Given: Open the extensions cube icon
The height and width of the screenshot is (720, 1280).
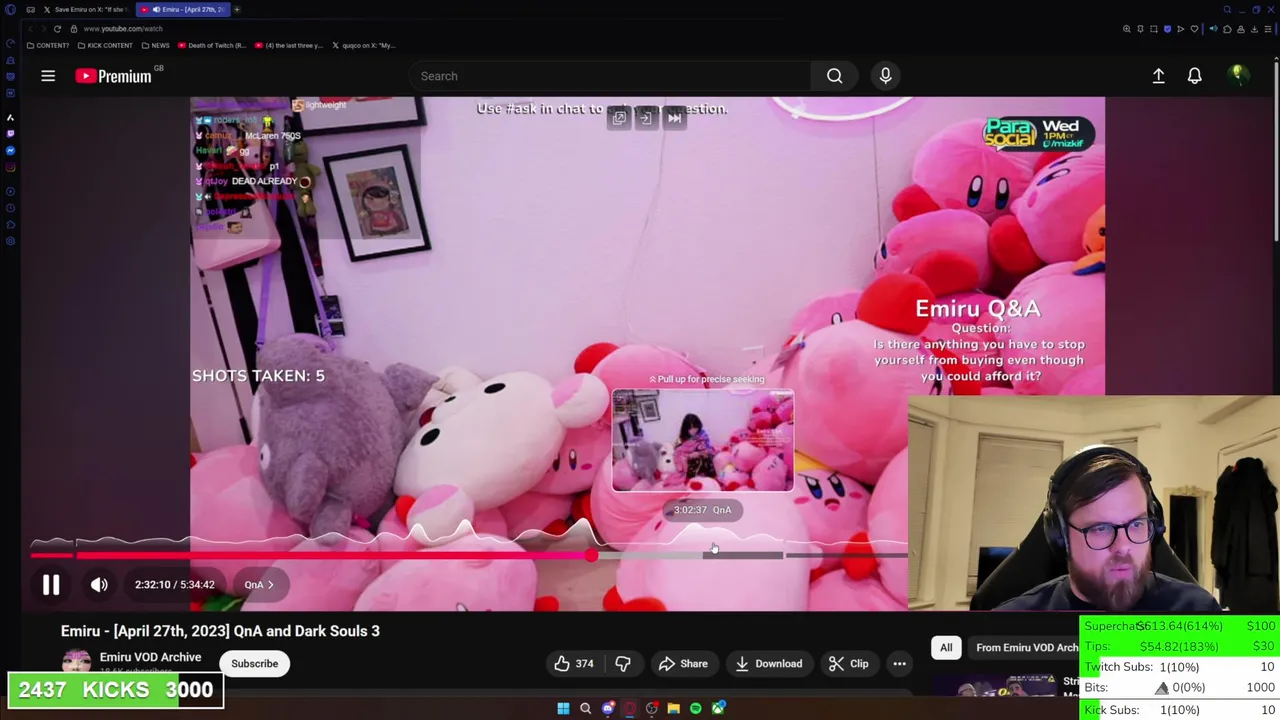Looking at the screenshot, I should click(x=1227, y=29).
